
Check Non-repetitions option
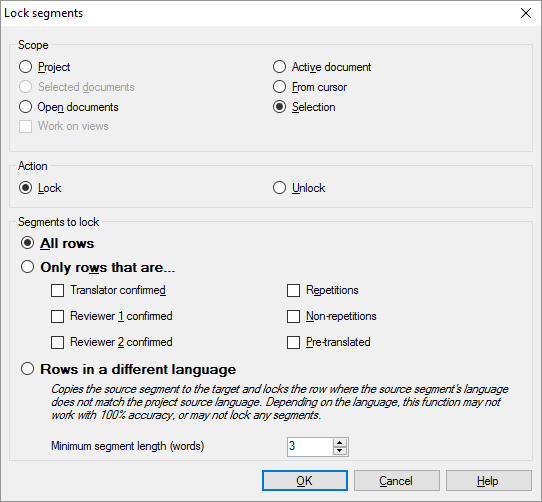(x=293, y=316)
